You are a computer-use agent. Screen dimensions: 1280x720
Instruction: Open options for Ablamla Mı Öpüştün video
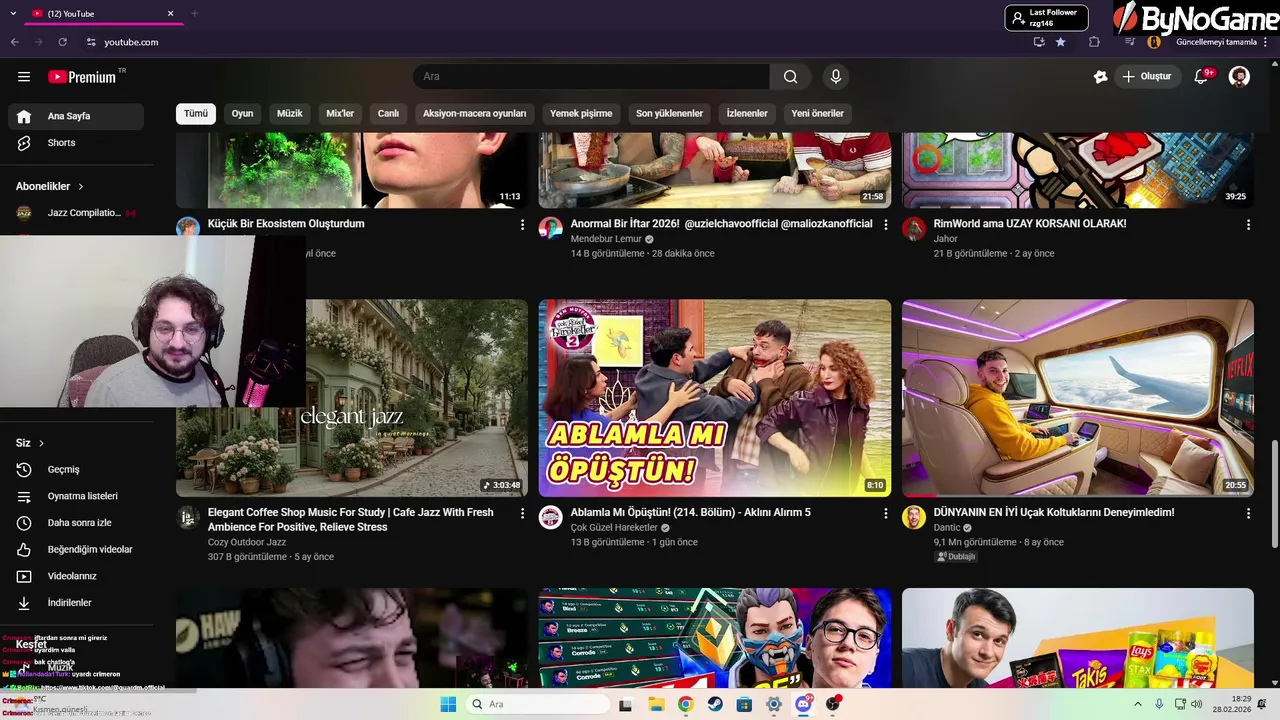885,513
